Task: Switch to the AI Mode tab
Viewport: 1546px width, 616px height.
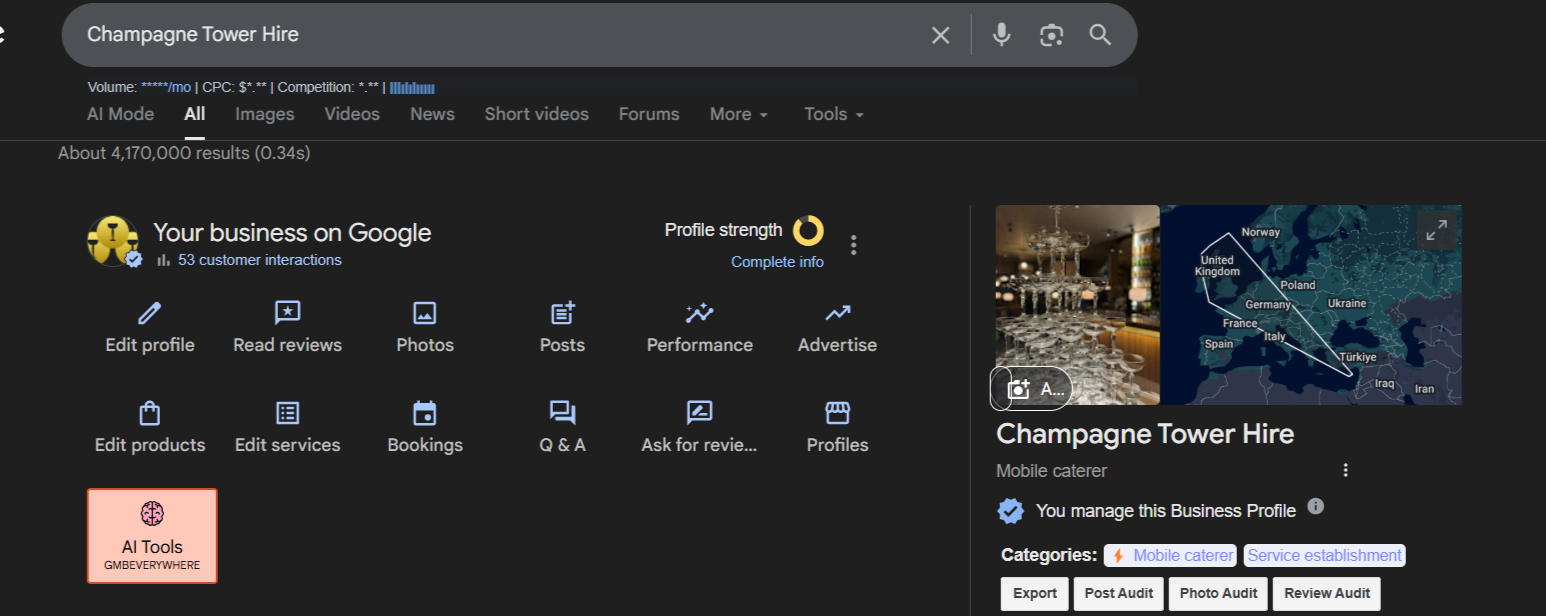Action: pos(121,114)
